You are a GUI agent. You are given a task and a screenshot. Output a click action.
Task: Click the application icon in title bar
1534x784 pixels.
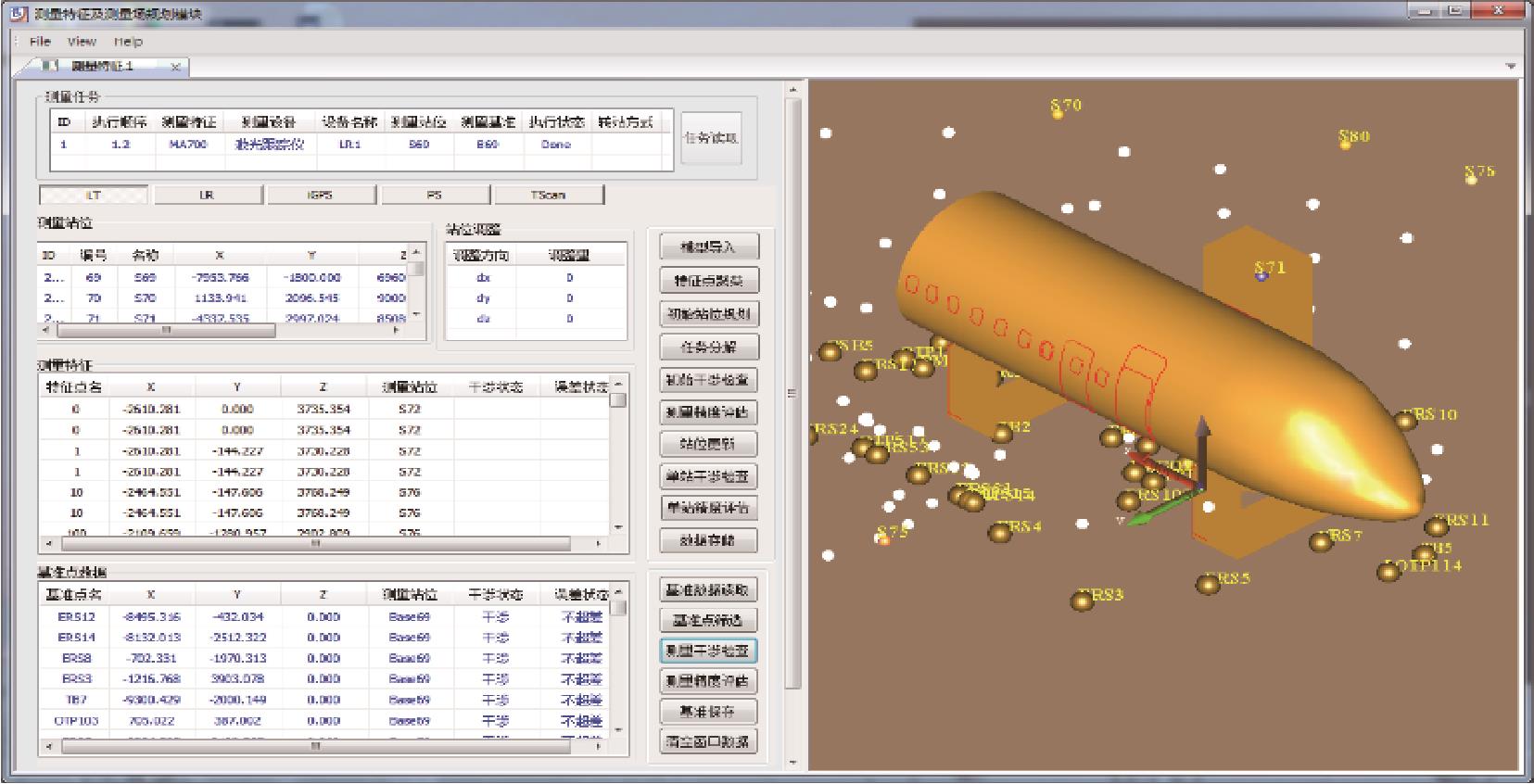tap(19, 13)
